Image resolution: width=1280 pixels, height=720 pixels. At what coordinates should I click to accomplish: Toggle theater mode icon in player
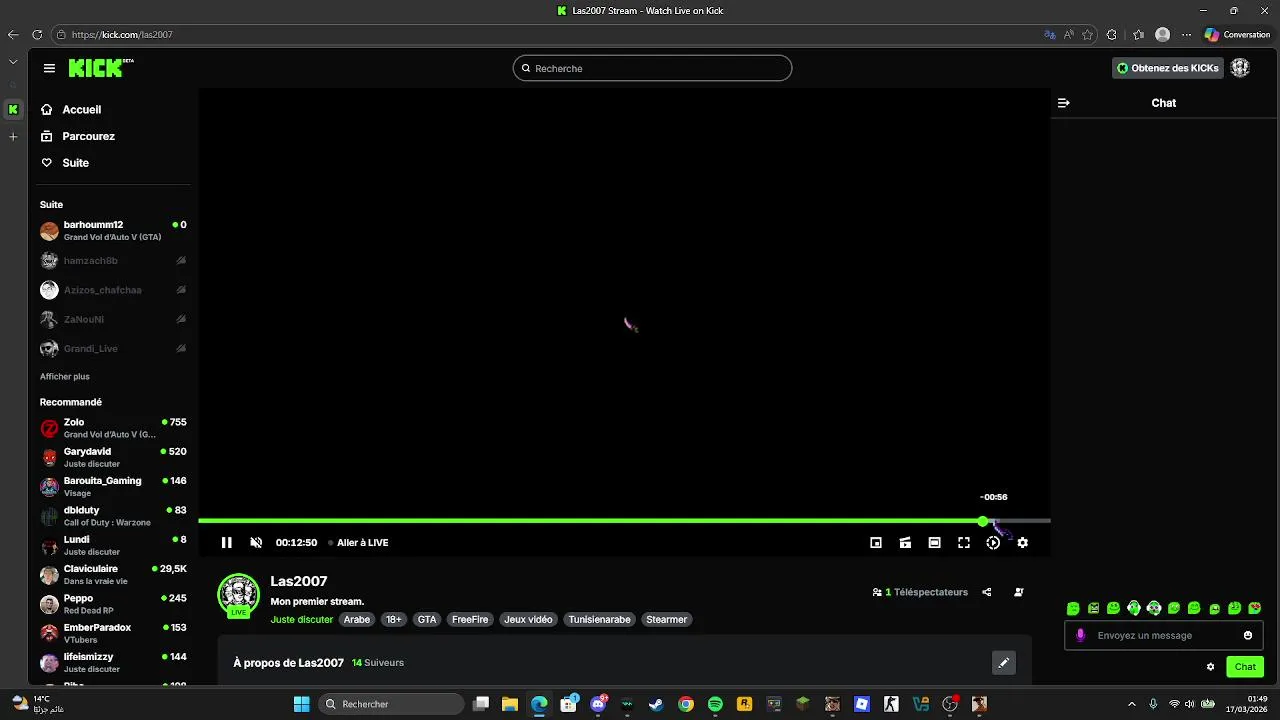(x=934, y=543)
